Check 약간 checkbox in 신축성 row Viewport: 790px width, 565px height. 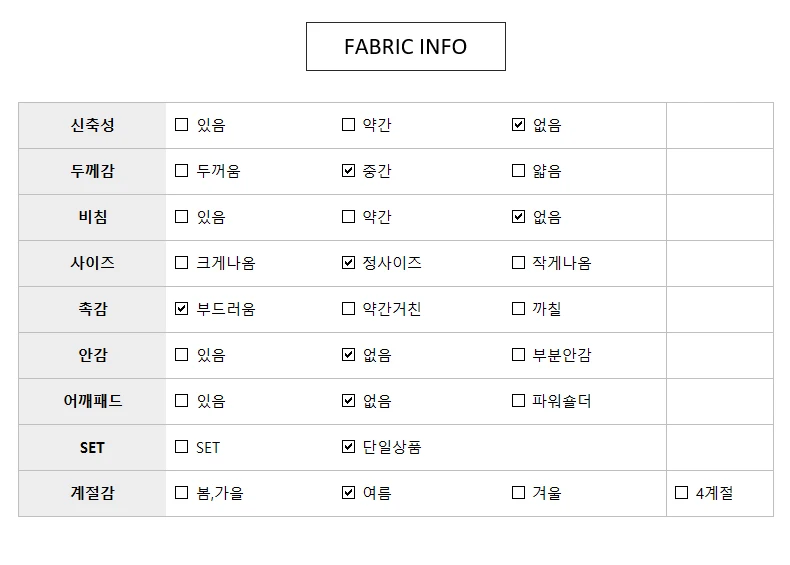(x=348, y=125)
